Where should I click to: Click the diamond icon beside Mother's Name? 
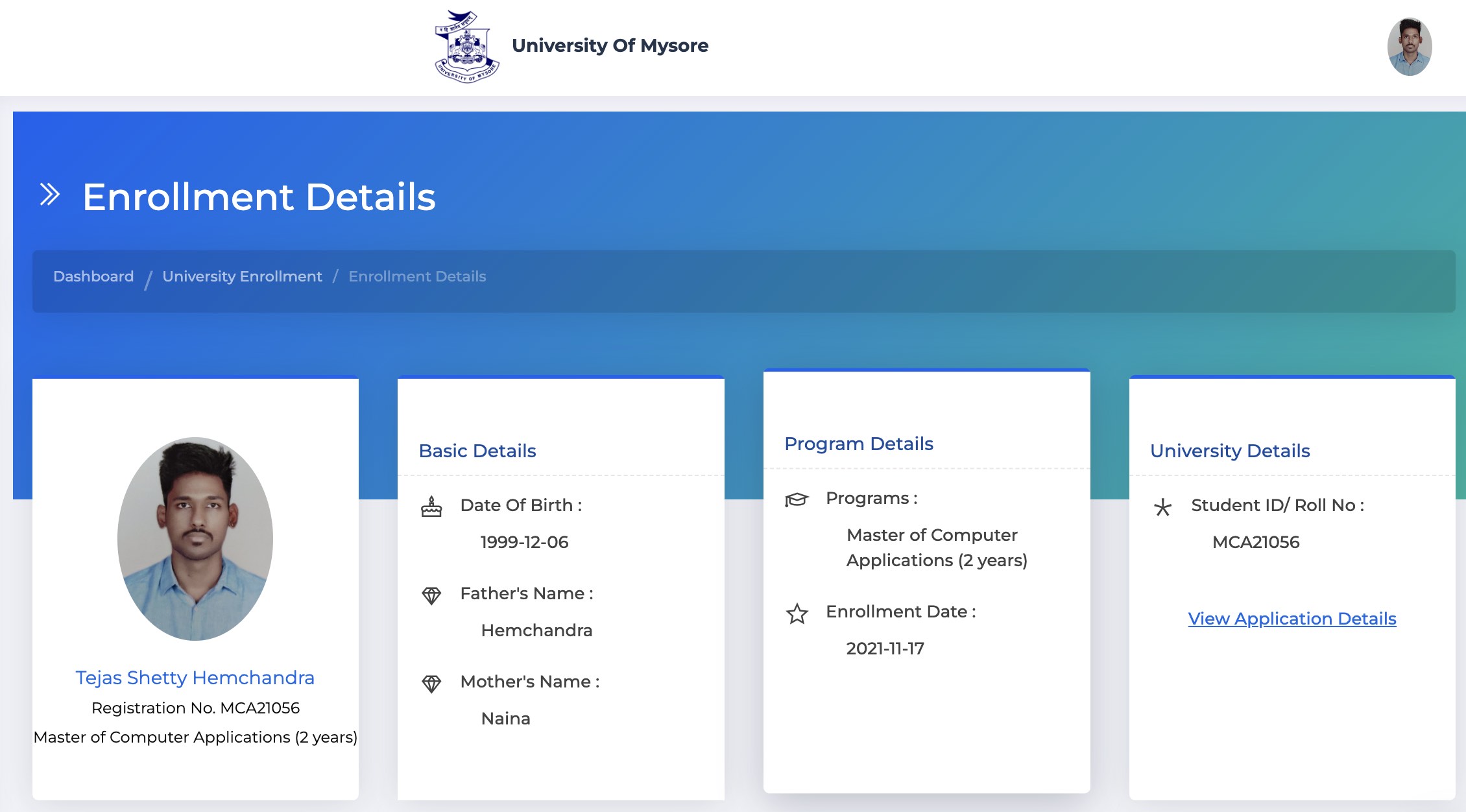click(x=431, y=683)
